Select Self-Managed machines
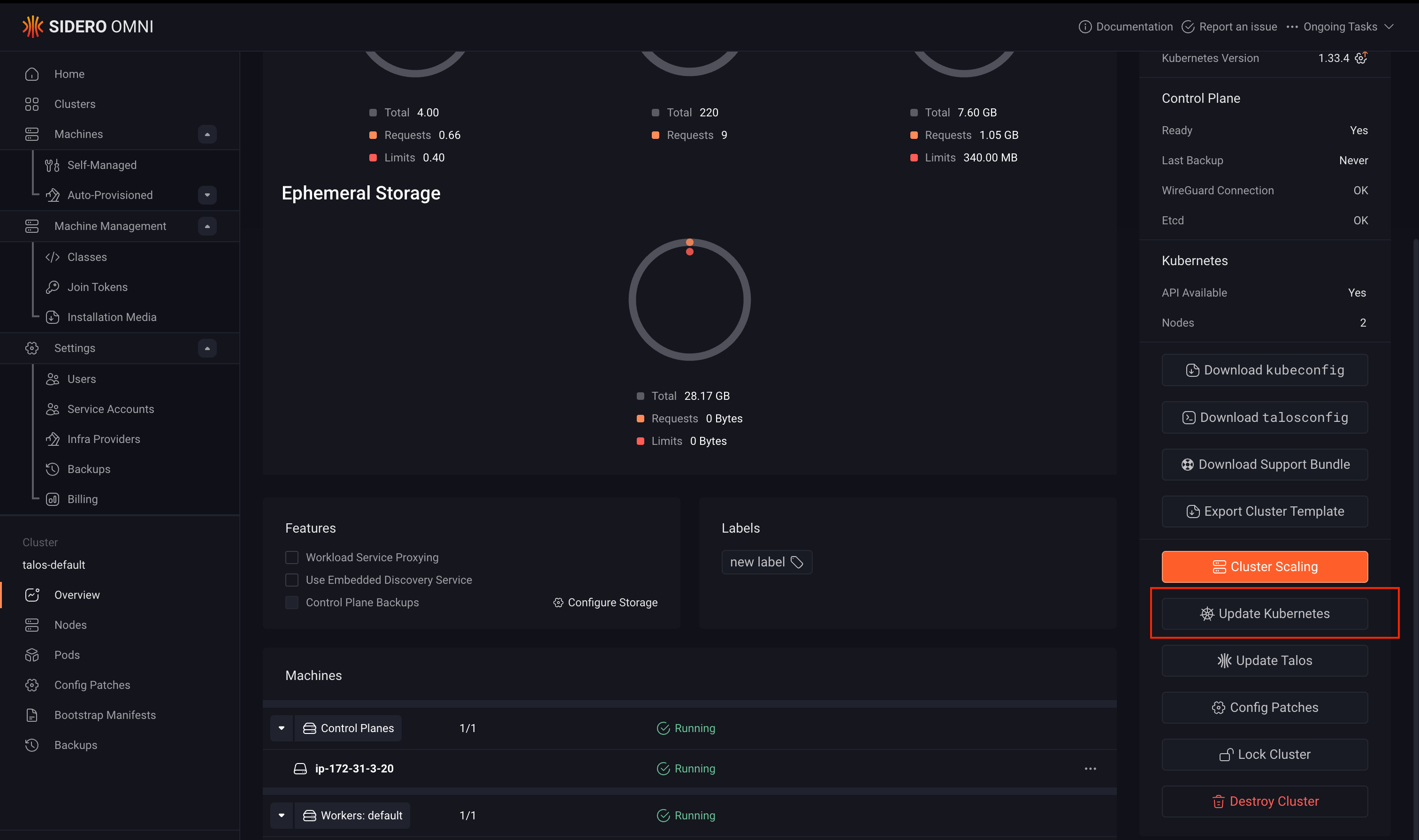This screenshot has width=1419, height=840. click(x=102, y=165)
